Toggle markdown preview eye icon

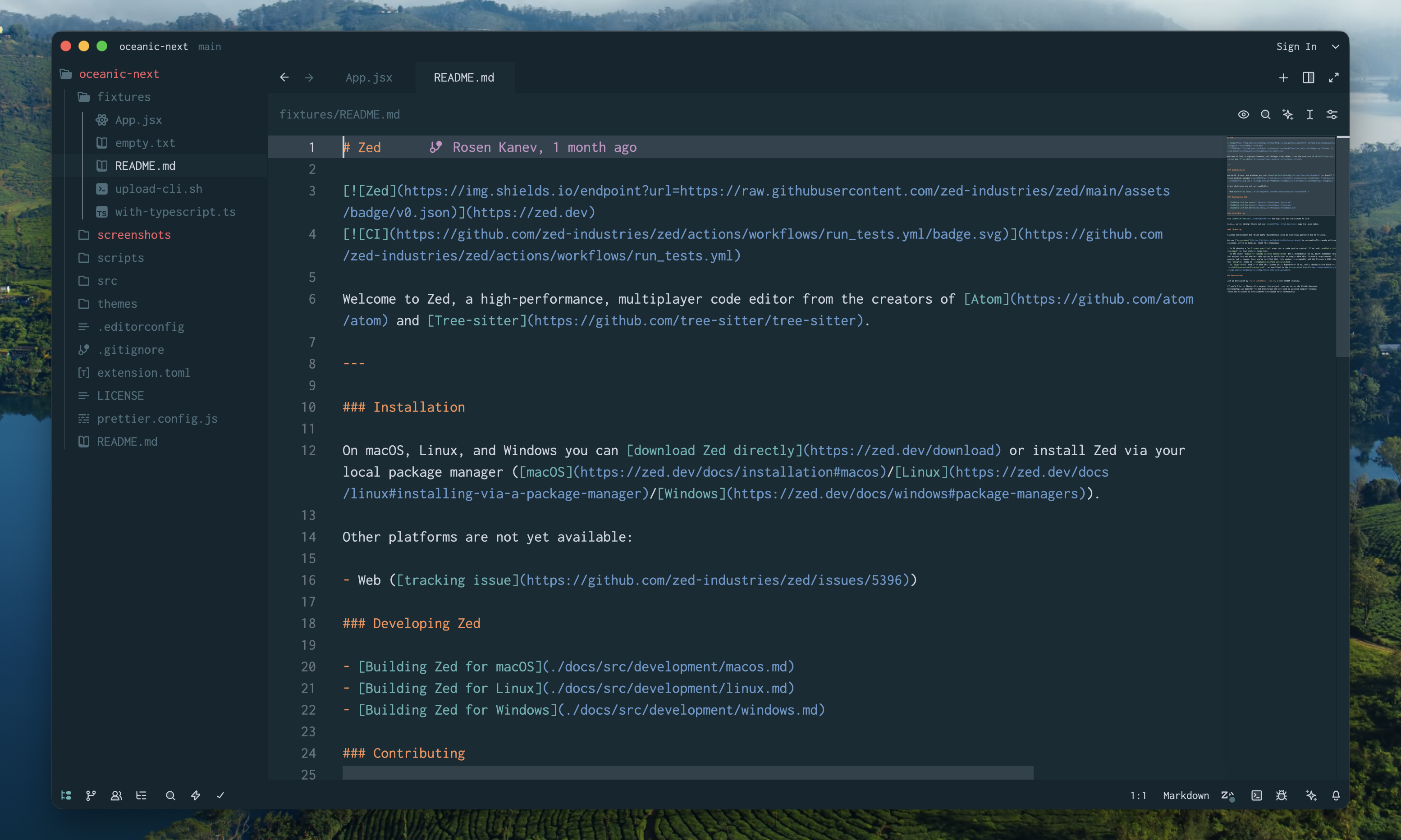click(1244, 114)
